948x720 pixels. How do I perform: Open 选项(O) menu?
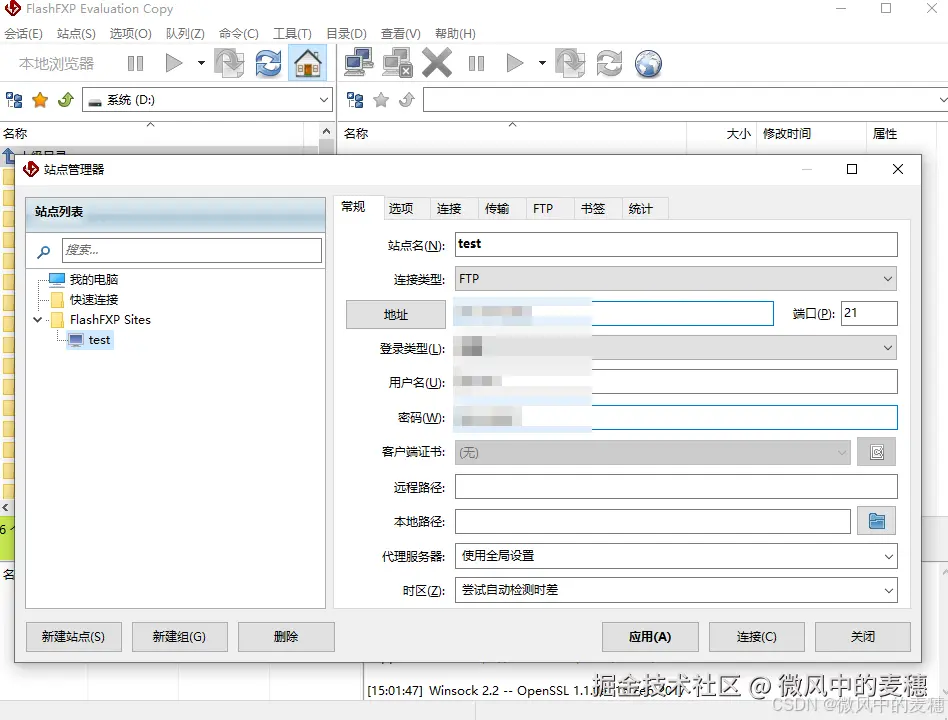pos(131,34)
